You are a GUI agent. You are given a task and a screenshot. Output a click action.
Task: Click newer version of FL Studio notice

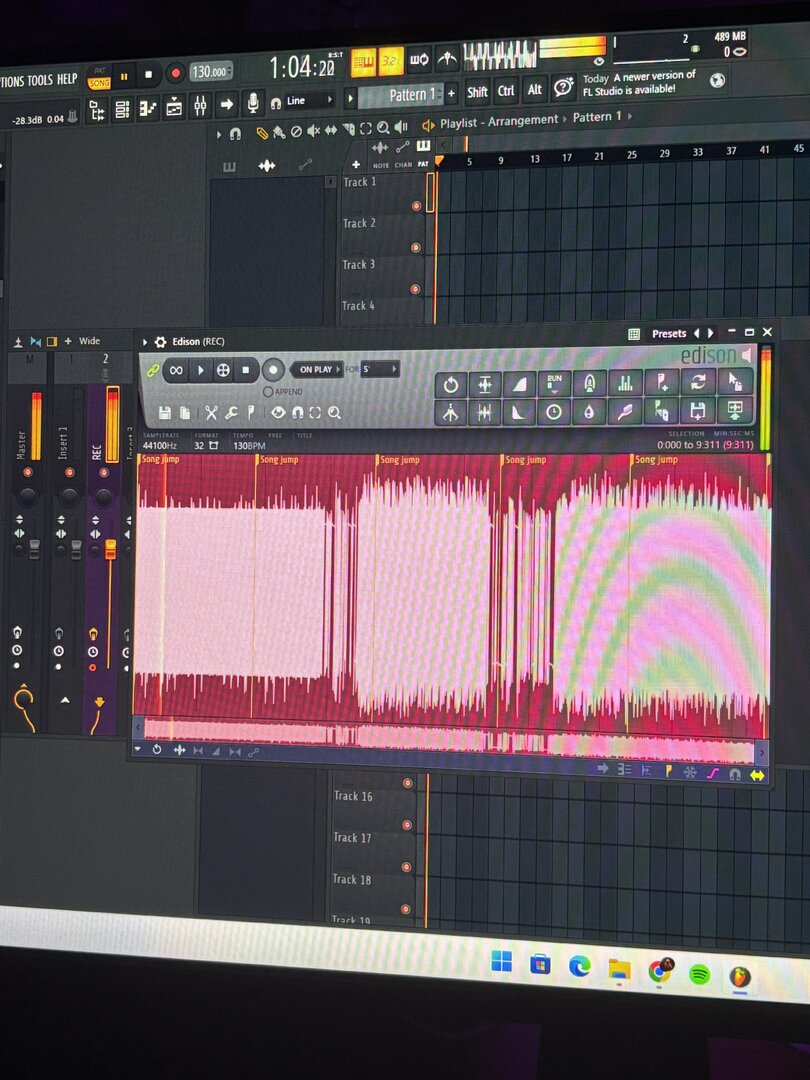pyautogui.click(x=638, y=83)
